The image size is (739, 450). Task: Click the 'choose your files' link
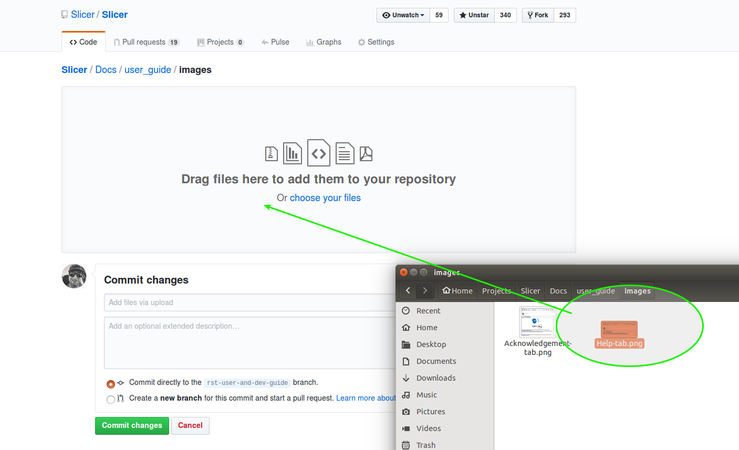pyautogui.click(x=325, y=198)
